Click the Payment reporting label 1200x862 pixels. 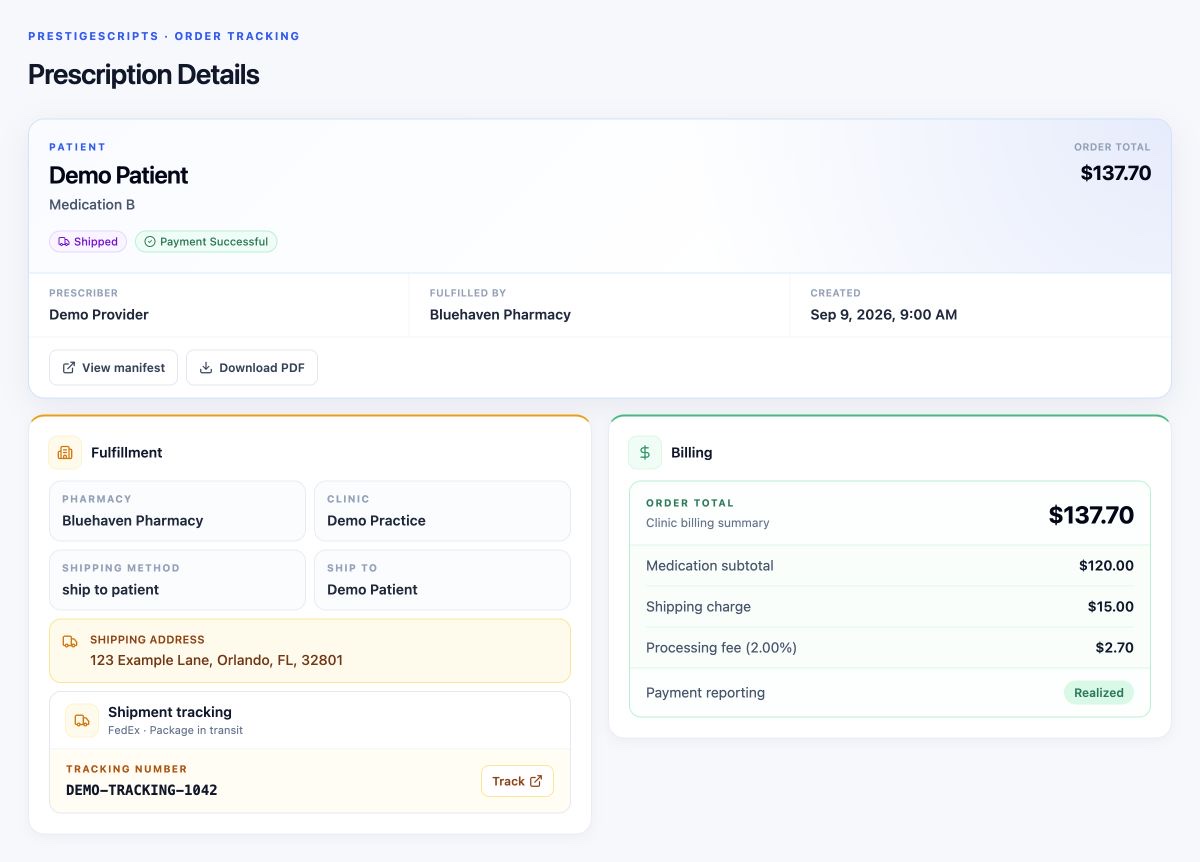[x=705, y=693]
